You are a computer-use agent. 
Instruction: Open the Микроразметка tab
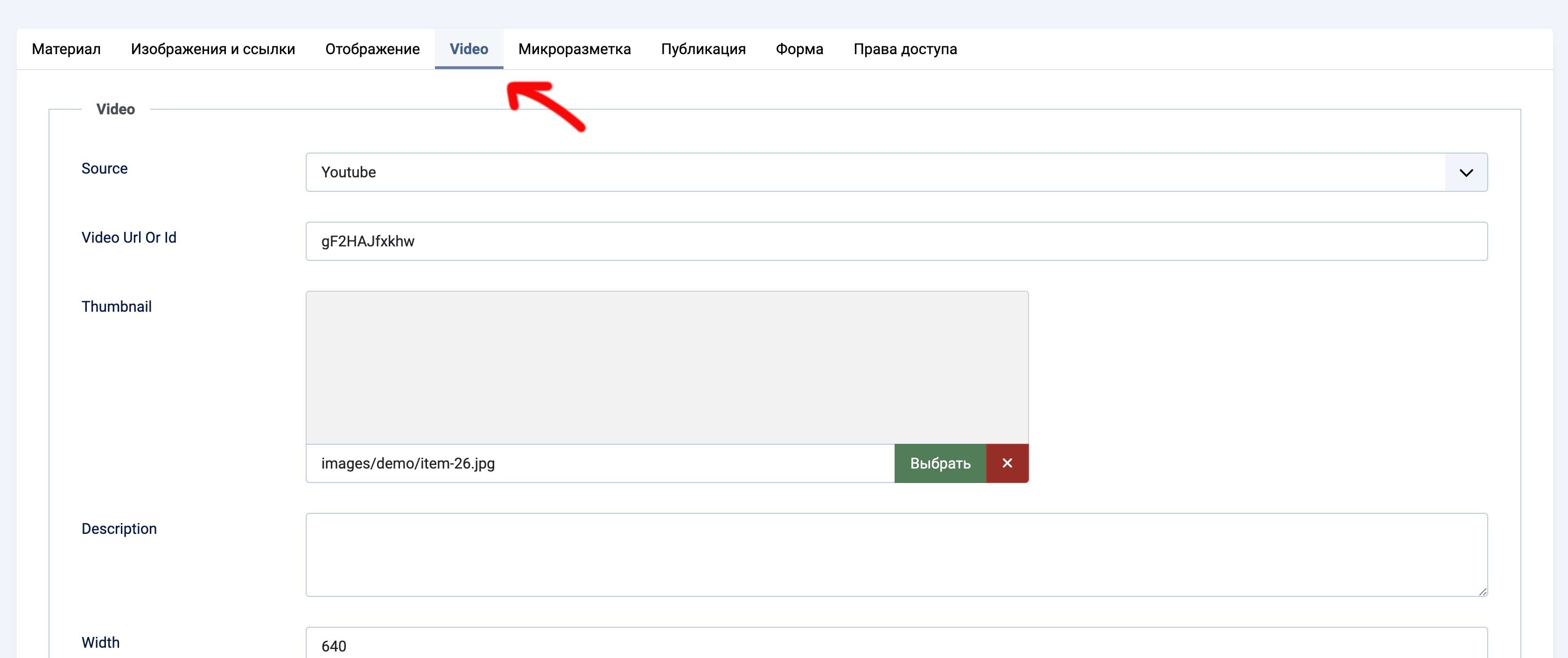574,49
